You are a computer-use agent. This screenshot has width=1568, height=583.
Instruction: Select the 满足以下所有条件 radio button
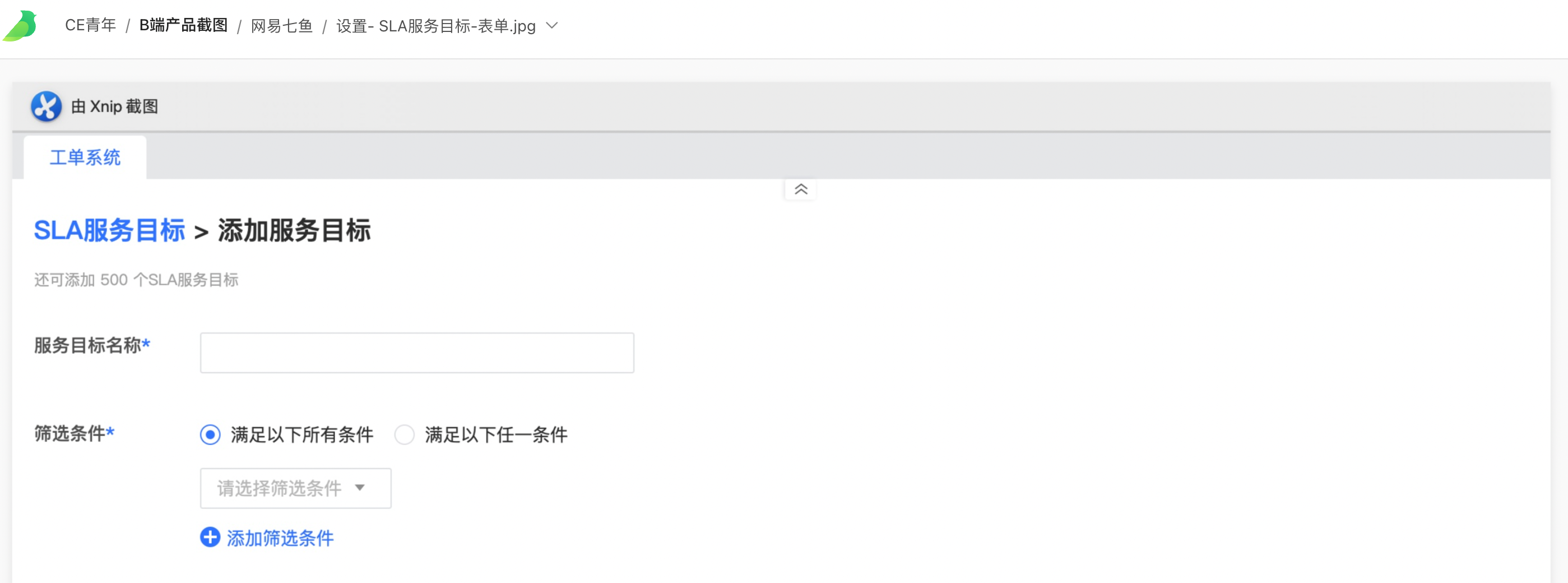pyautogui.click(x=210, y=435)
